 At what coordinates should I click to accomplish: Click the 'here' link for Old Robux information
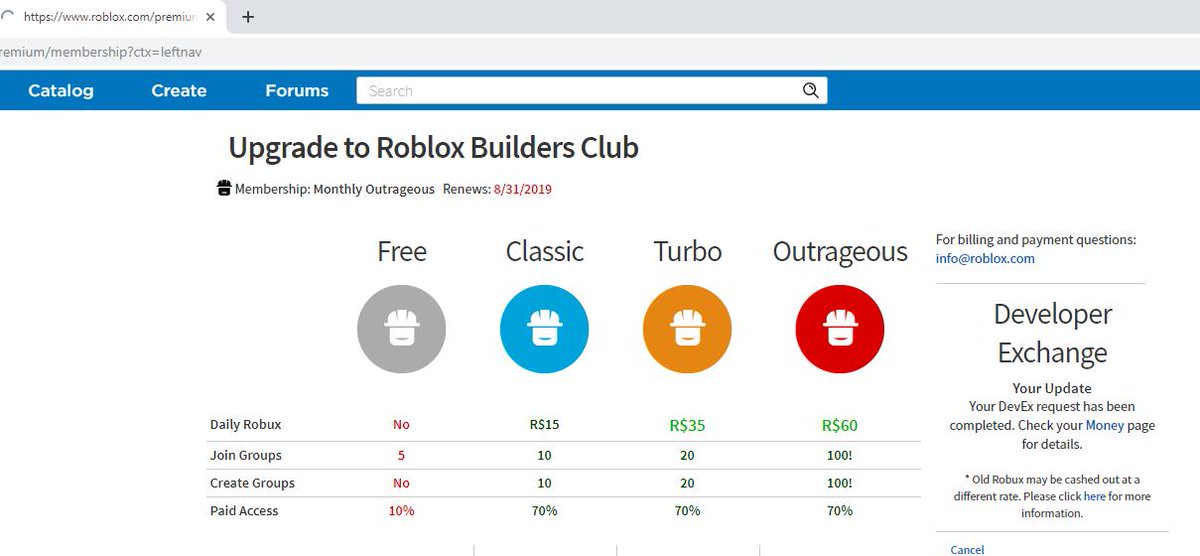1094,496
